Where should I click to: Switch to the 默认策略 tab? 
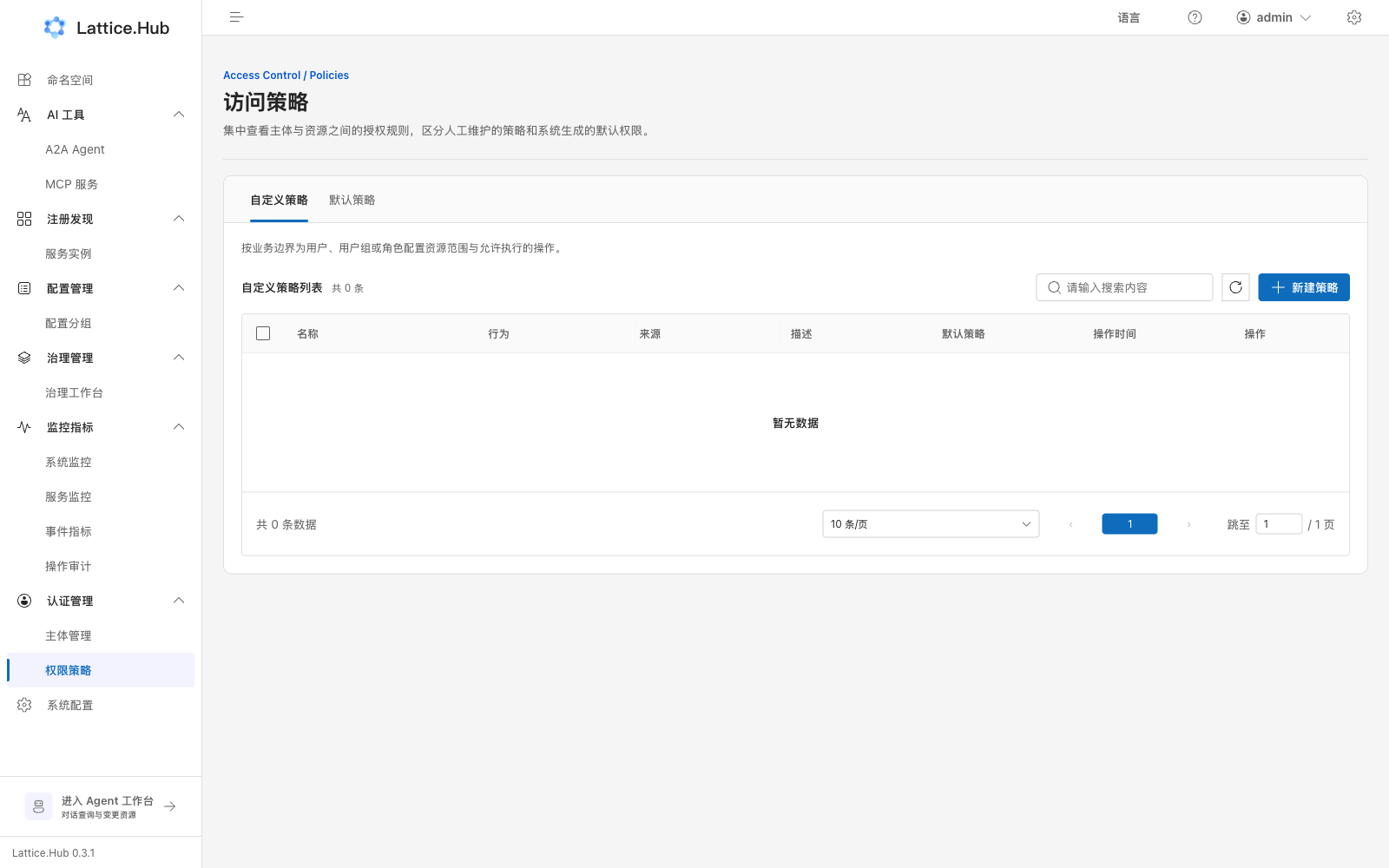[352, 201]
